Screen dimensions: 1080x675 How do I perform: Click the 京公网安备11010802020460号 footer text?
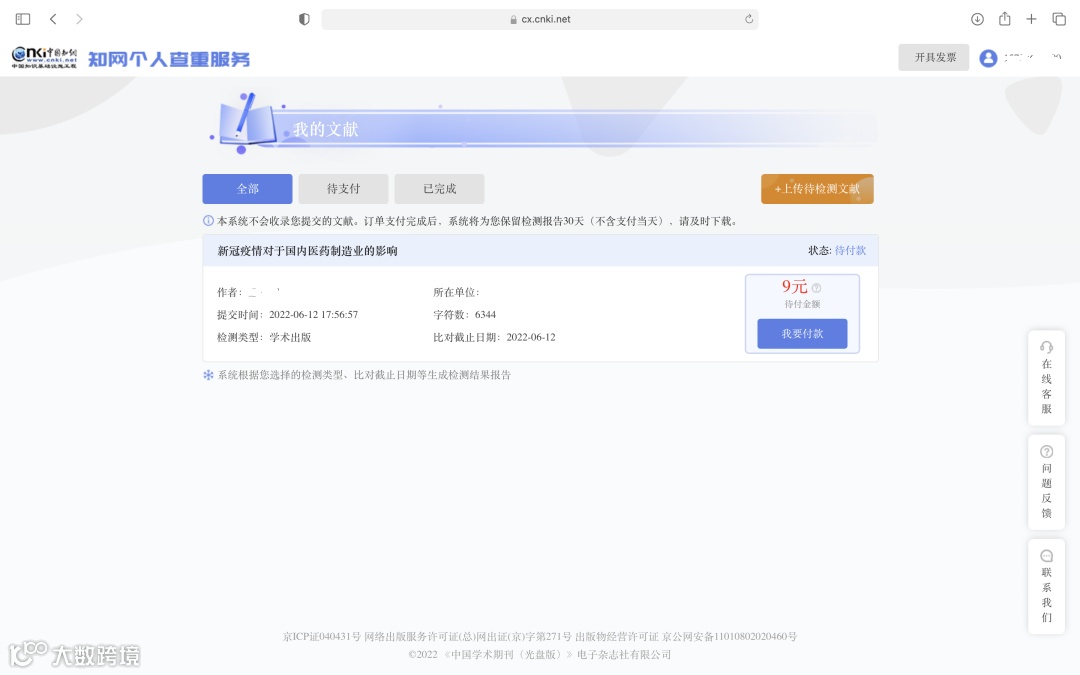(x=729, y=636)
